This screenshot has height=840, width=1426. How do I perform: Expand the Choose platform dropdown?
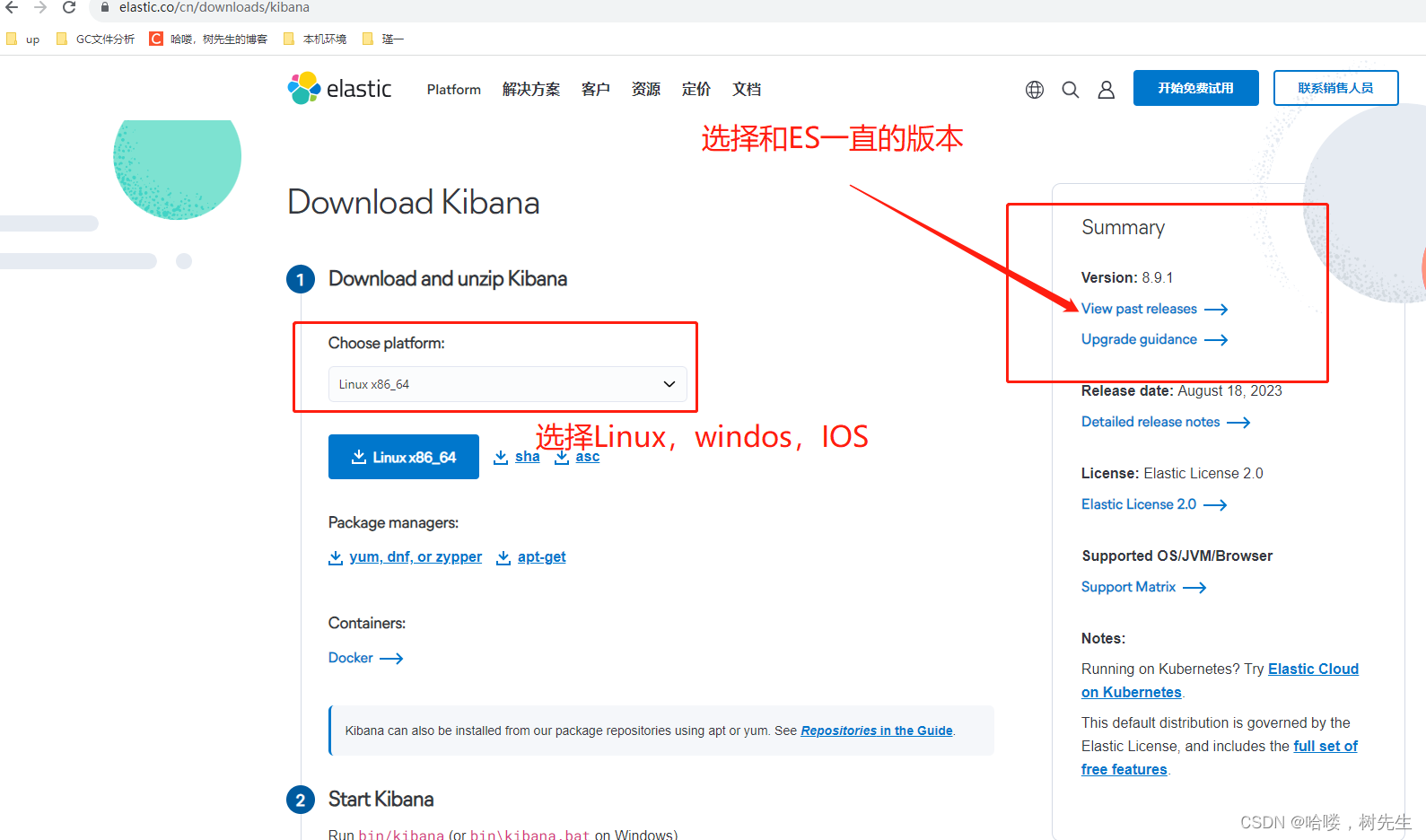point(508,384)
